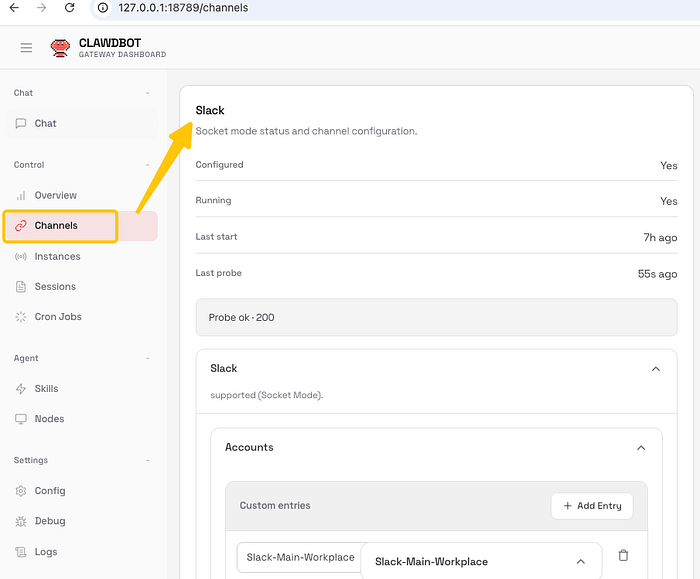Click 'Socket mode status and channel configuration.' text
This screenshot has height=579, width=700.
[306, 131]
